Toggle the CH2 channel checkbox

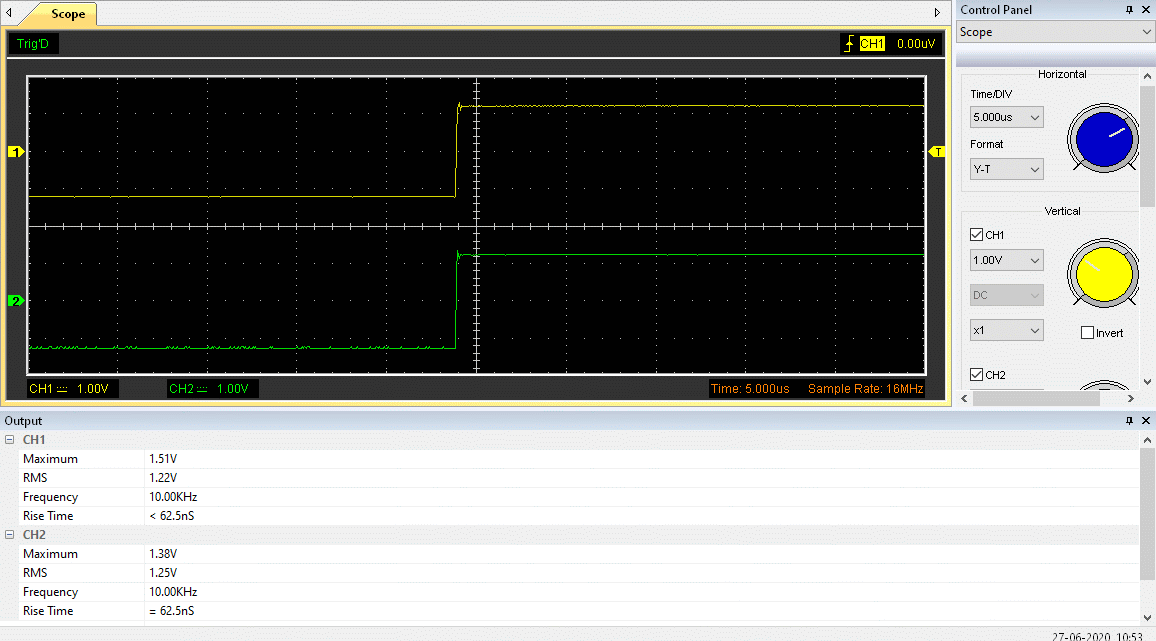976,375
